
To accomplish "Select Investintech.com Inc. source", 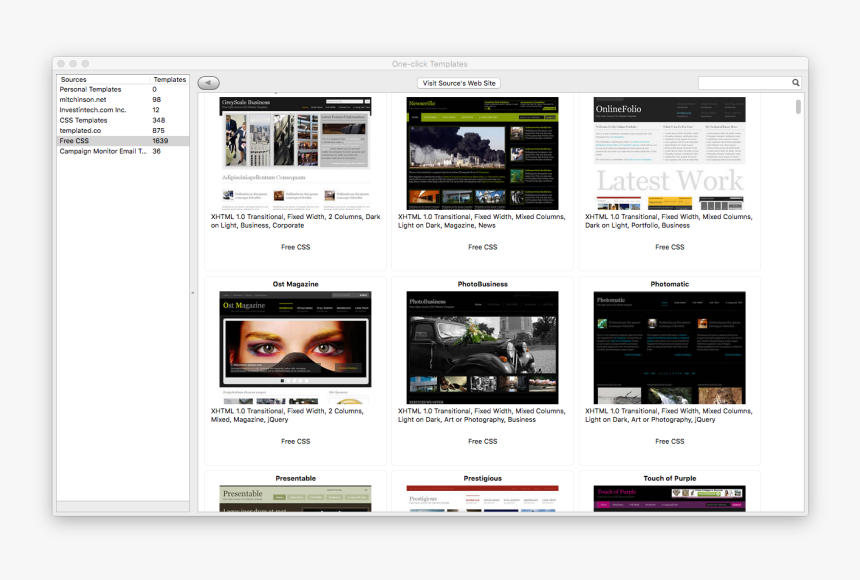I will click(x=123, y=110).
